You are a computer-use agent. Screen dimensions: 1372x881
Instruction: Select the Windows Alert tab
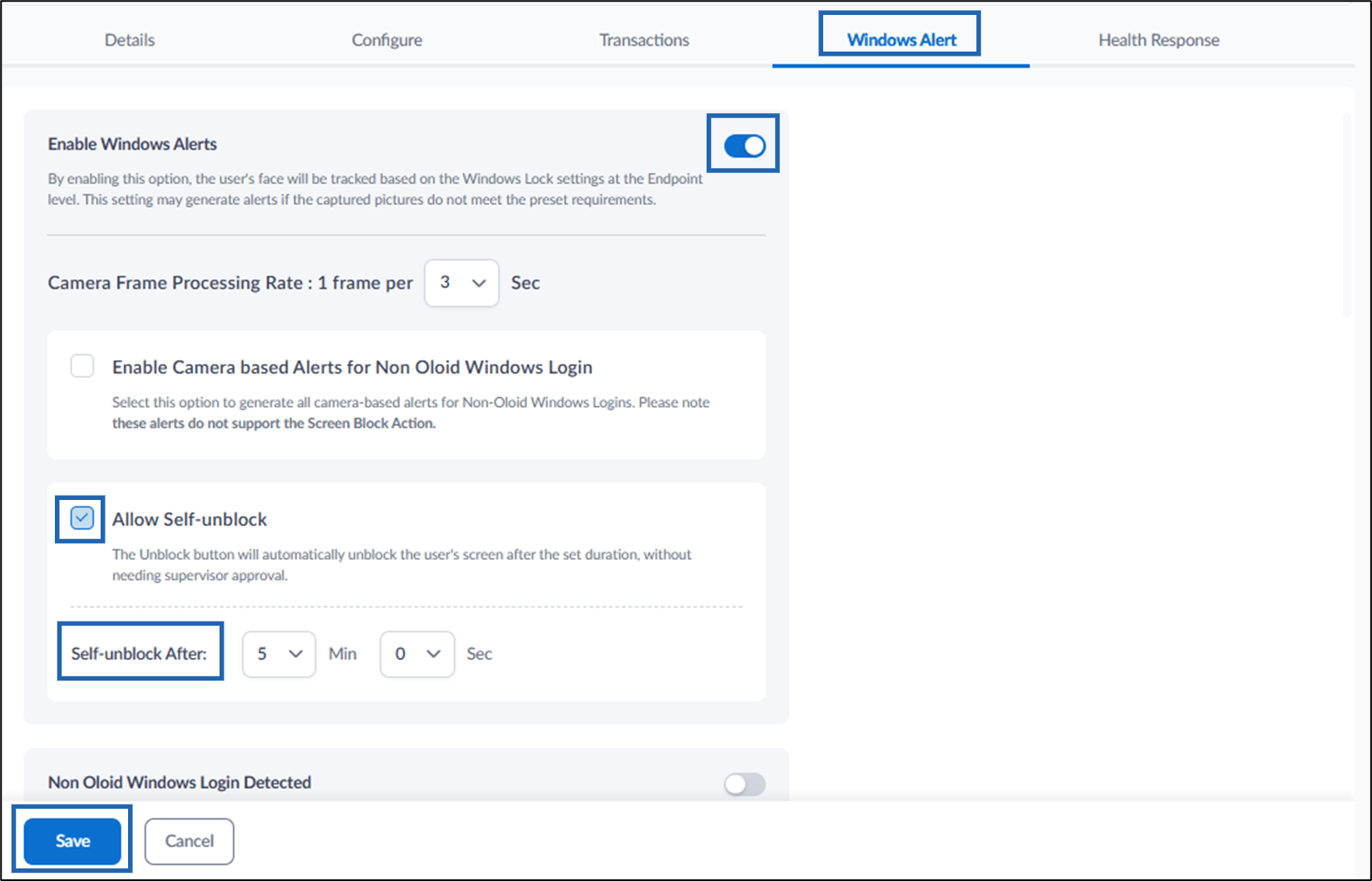[x=901, y=40]
